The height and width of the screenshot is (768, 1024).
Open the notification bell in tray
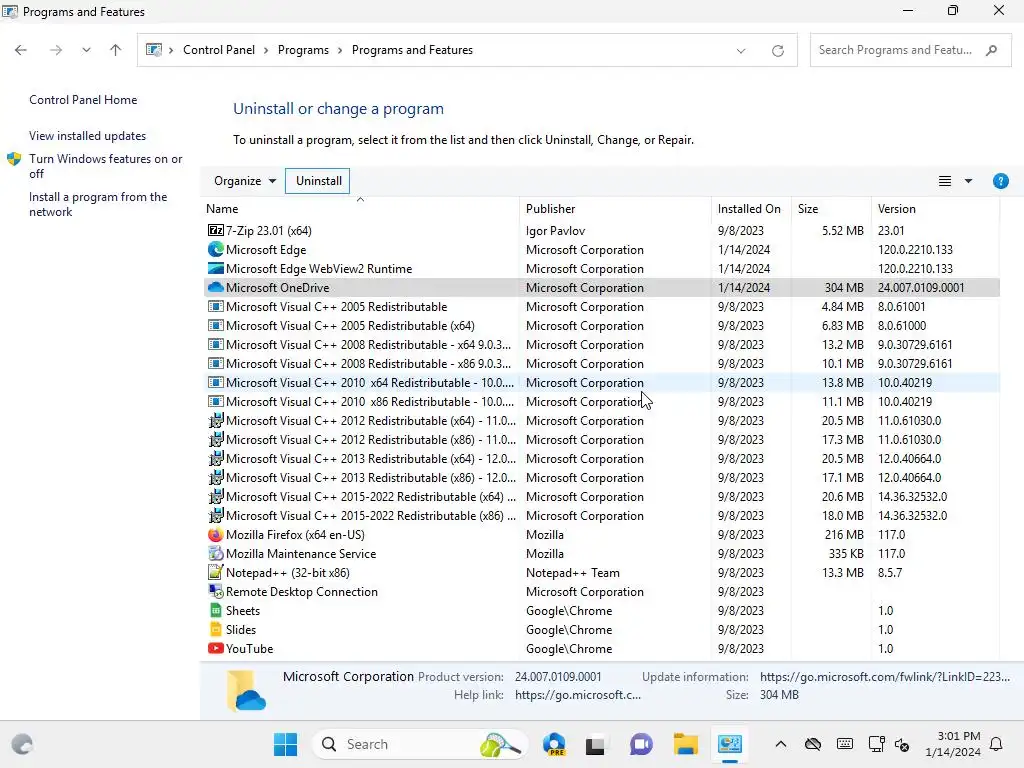click(x=996, y=744)
